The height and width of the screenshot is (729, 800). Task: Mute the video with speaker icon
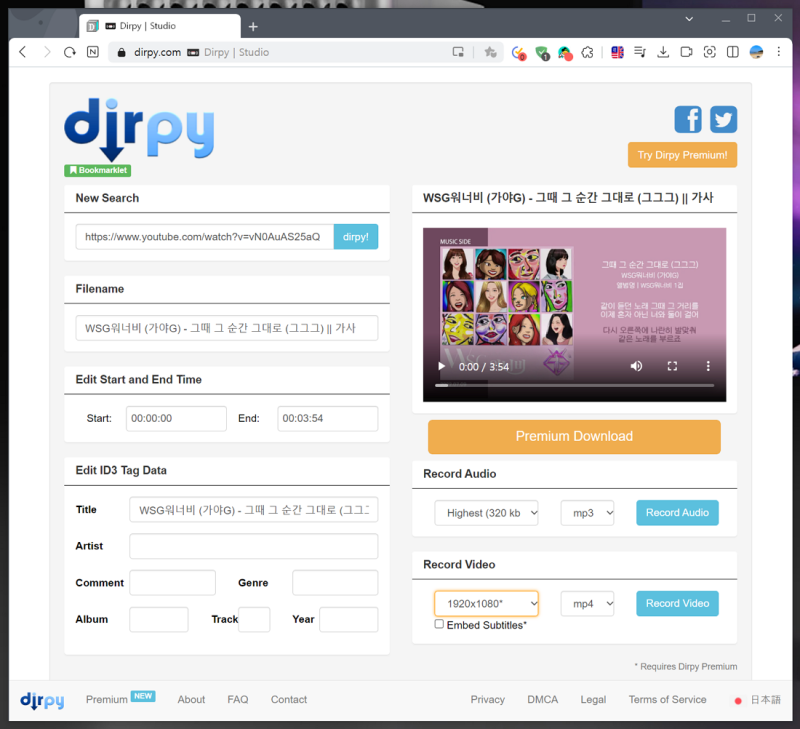(636, 366)
